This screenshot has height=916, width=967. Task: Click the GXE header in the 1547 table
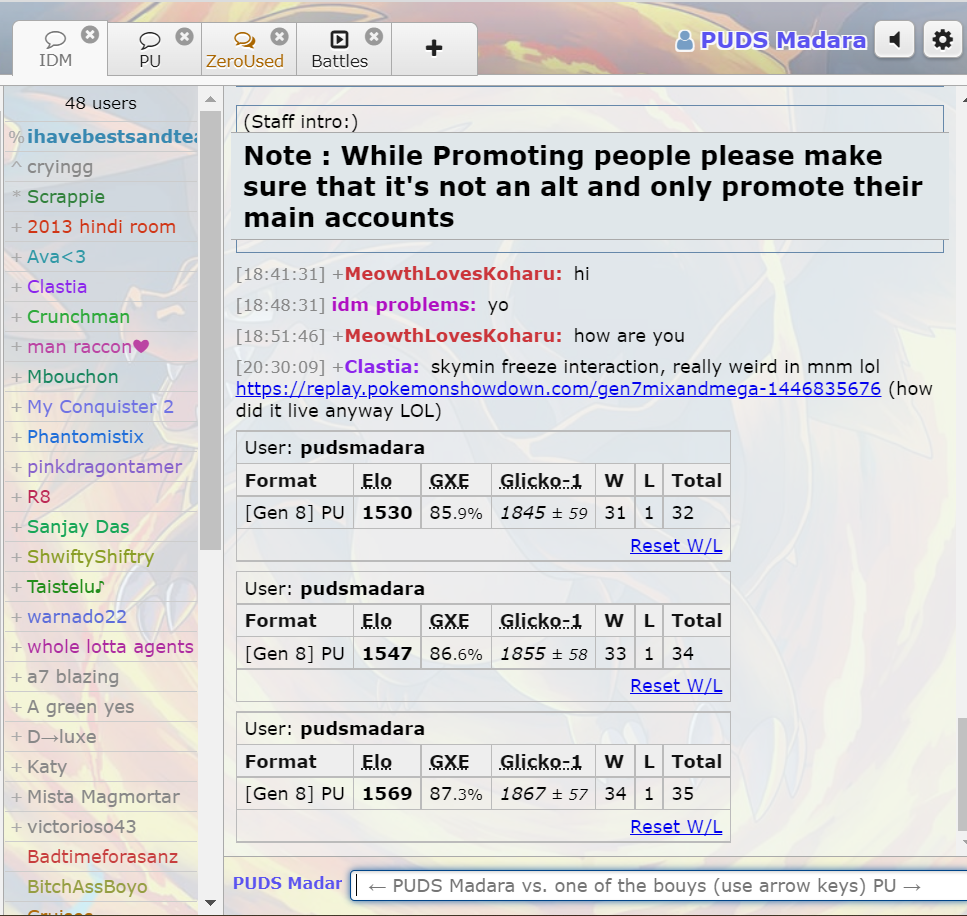click(449, 621)
